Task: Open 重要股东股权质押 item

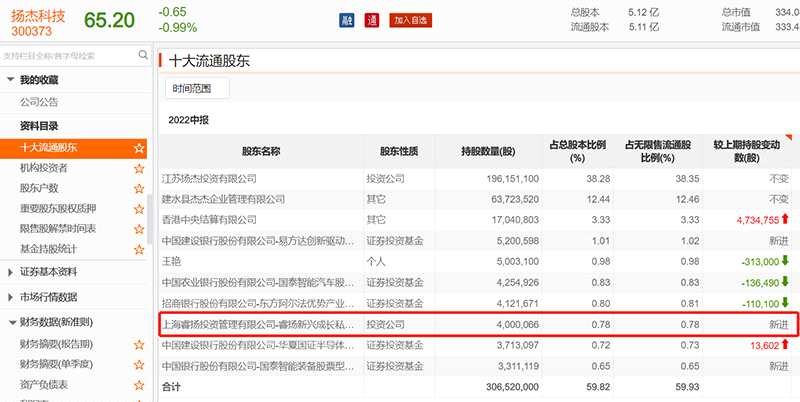Action: [x=58, y=209]
